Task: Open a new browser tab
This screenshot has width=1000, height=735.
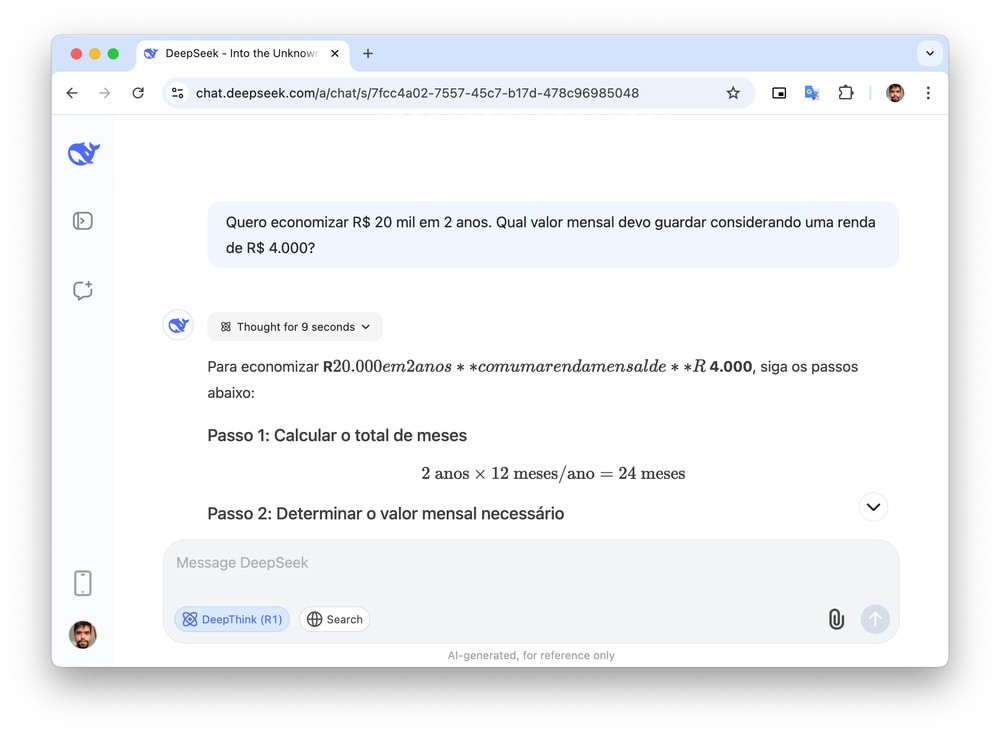Action: click(x=368, y=53)
